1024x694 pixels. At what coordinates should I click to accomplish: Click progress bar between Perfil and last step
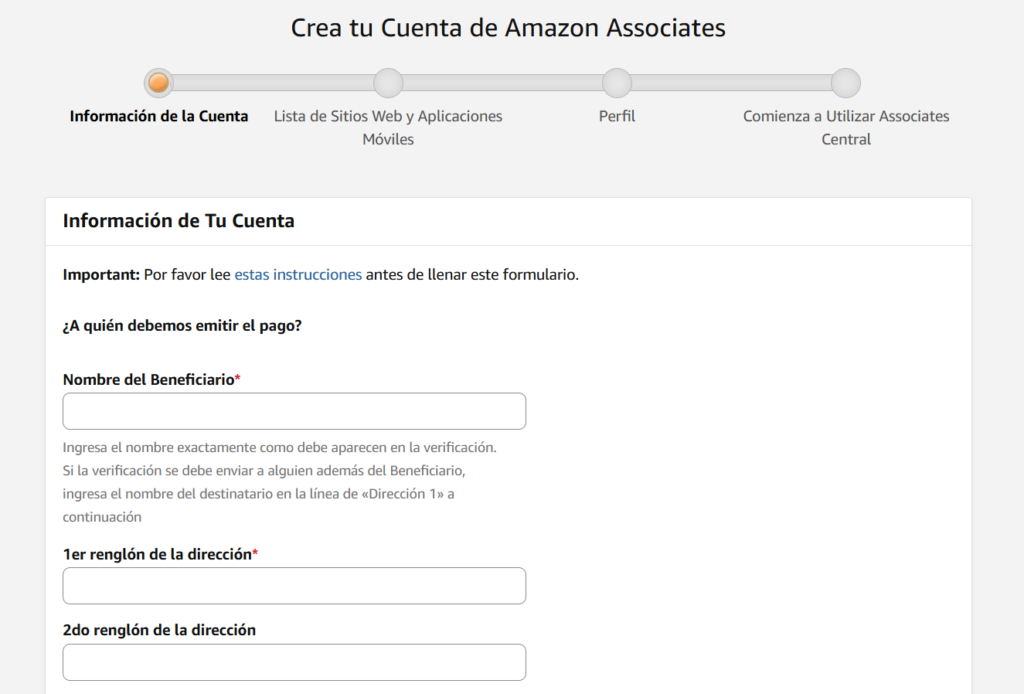(731, 83)
